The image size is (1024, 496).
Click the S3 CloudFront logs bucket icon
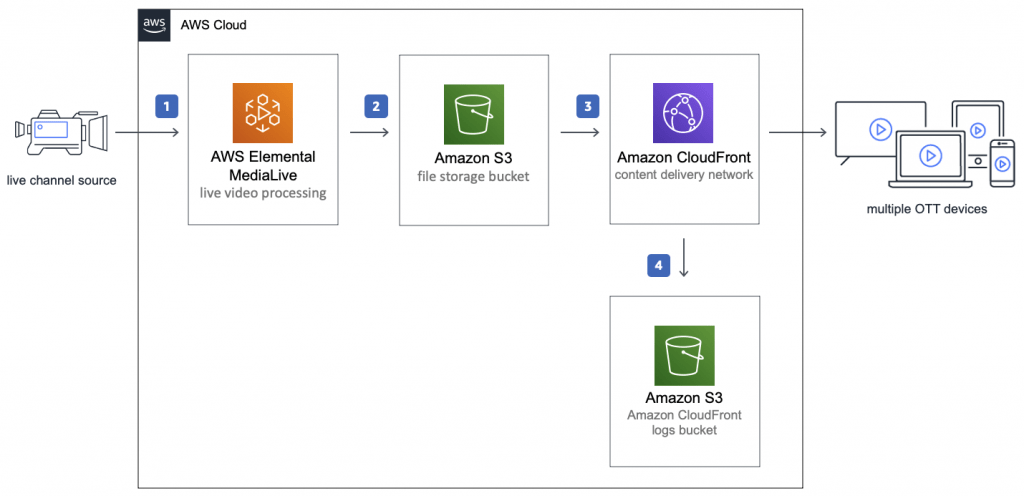pos(683,355)
